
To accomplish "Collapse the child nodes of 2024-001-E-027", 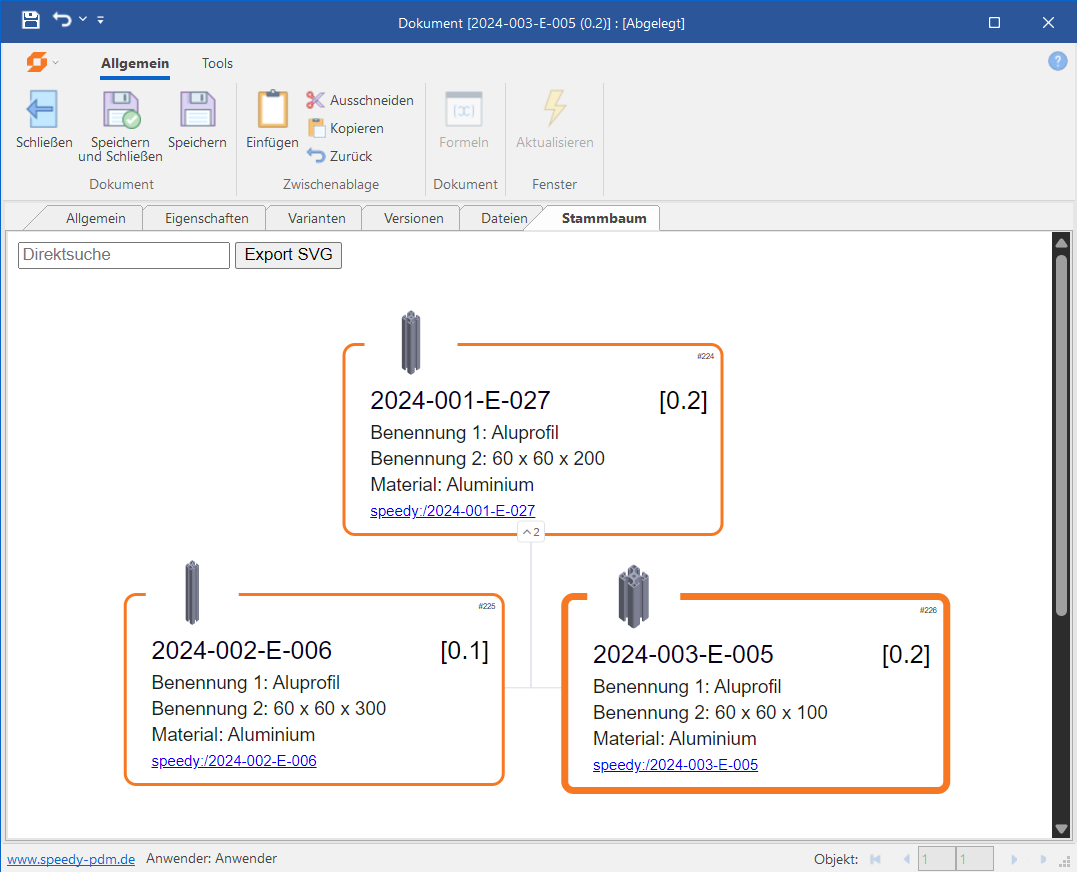I will (531, 532).
